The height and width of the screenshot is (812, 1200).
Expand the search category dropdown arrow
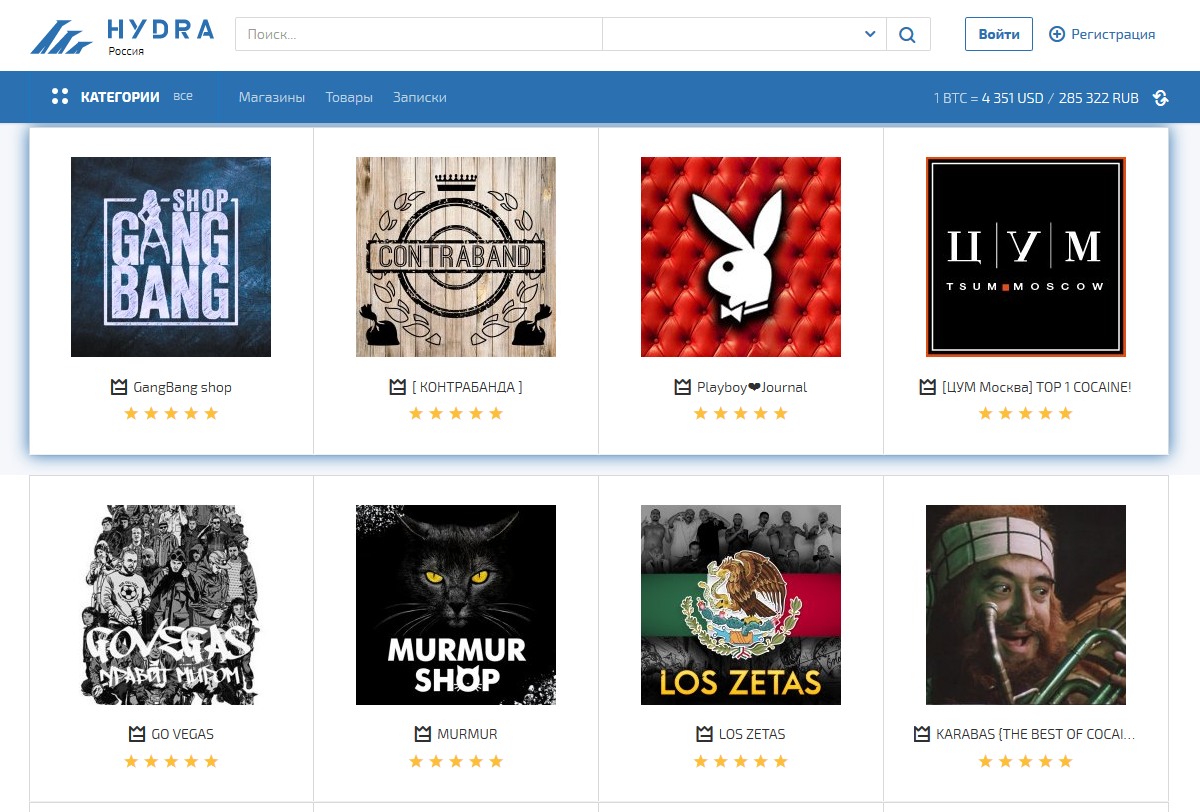(x=869, y=35)
